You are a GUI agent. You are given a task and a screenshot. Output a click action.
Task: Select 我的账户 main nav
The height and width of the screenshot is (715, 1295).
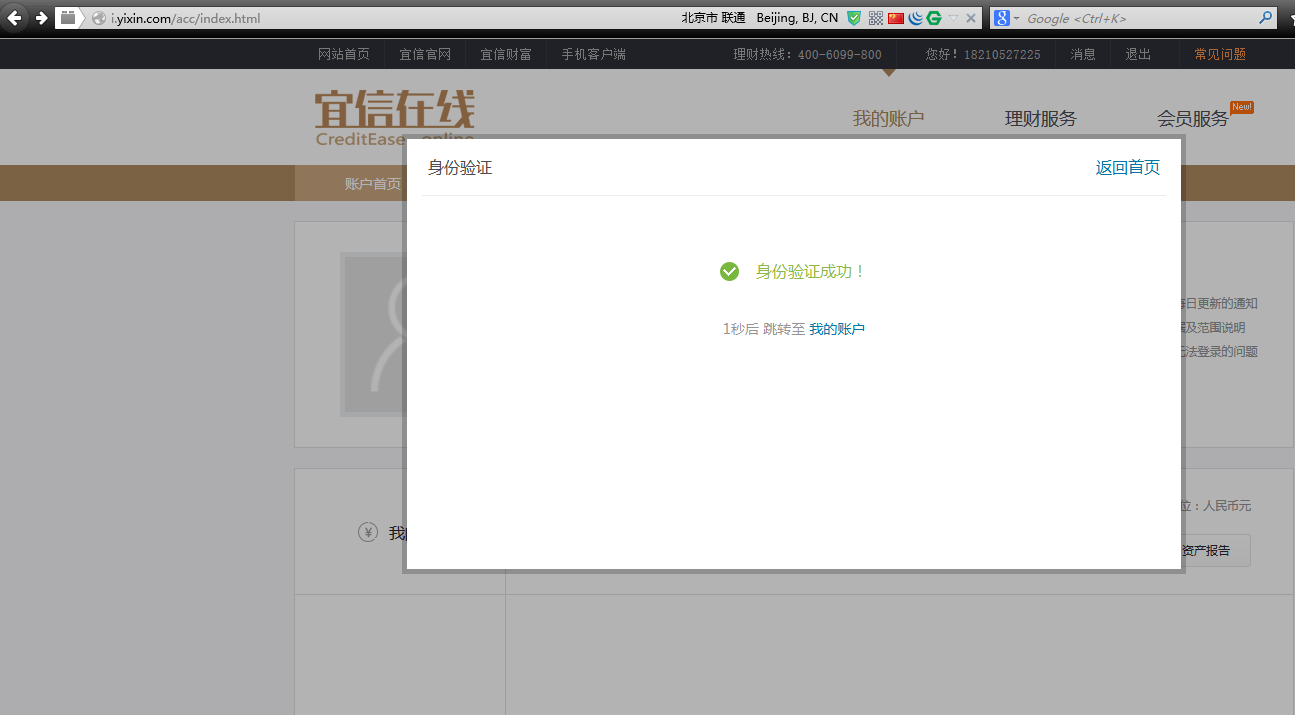click(x=888, y=118)
